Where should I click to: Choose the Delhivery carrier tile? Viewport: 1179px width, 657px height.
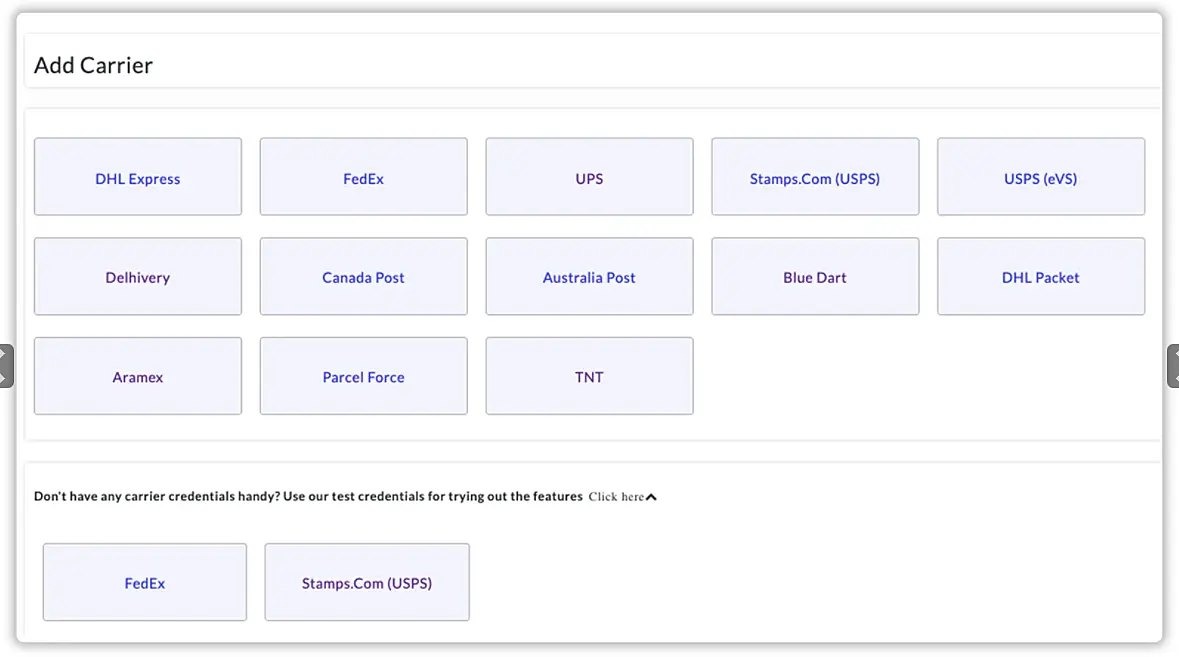[x=138, y=277]
